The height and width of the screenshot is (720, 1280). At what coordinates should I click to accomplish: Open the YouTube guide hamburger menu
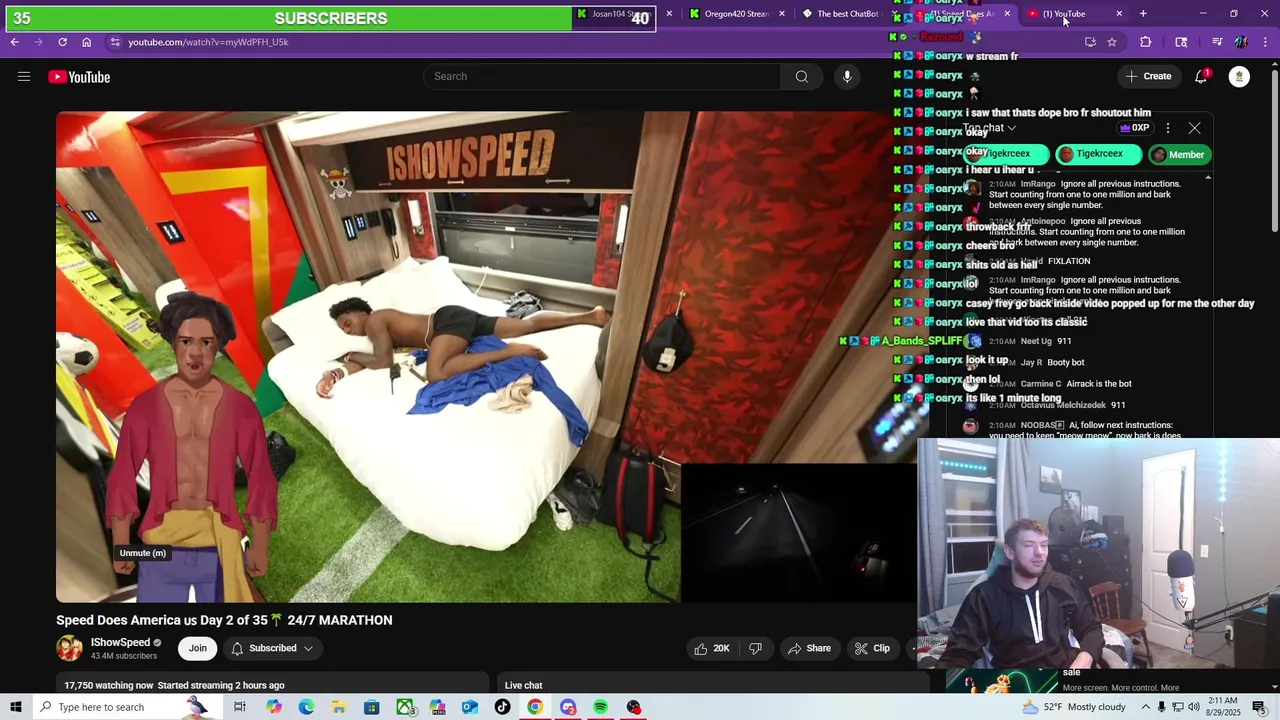coord(24,77)
